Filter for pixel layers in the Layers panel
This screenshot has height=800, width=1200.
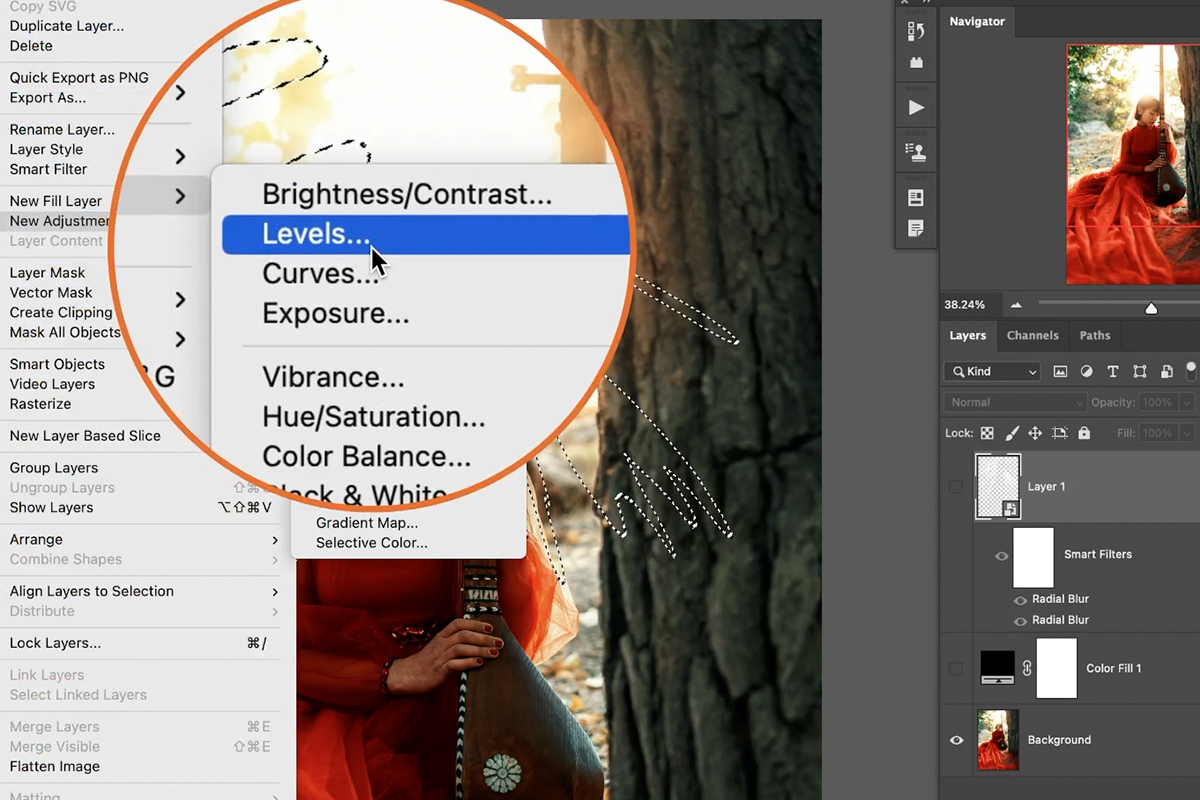tap(1060, 371)
